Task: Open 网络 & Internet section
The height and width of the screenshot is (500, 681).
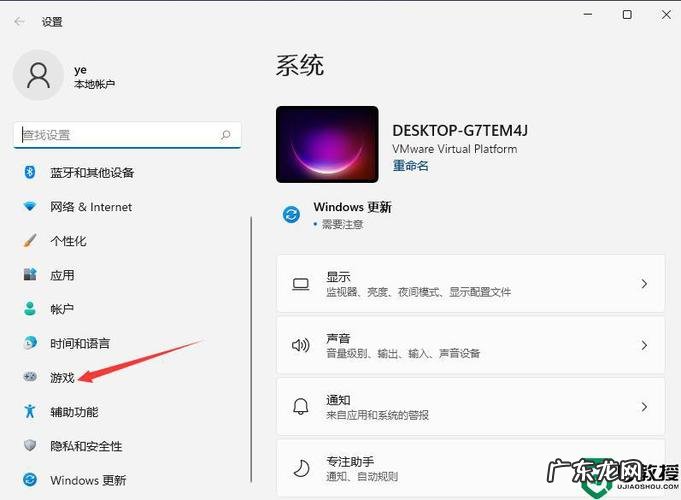Action: 91,207
